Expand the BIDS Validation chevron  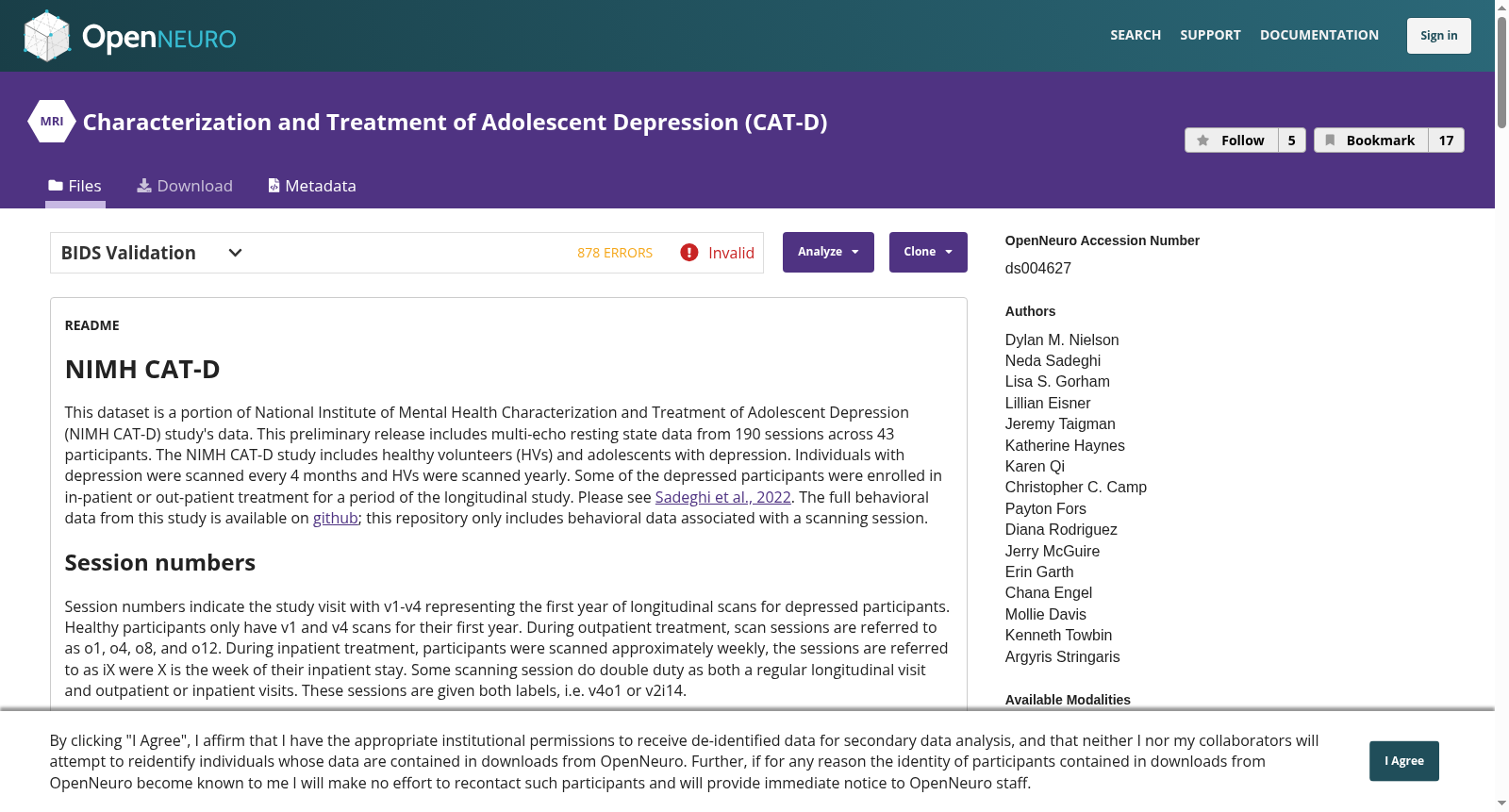tap(236, 253)
